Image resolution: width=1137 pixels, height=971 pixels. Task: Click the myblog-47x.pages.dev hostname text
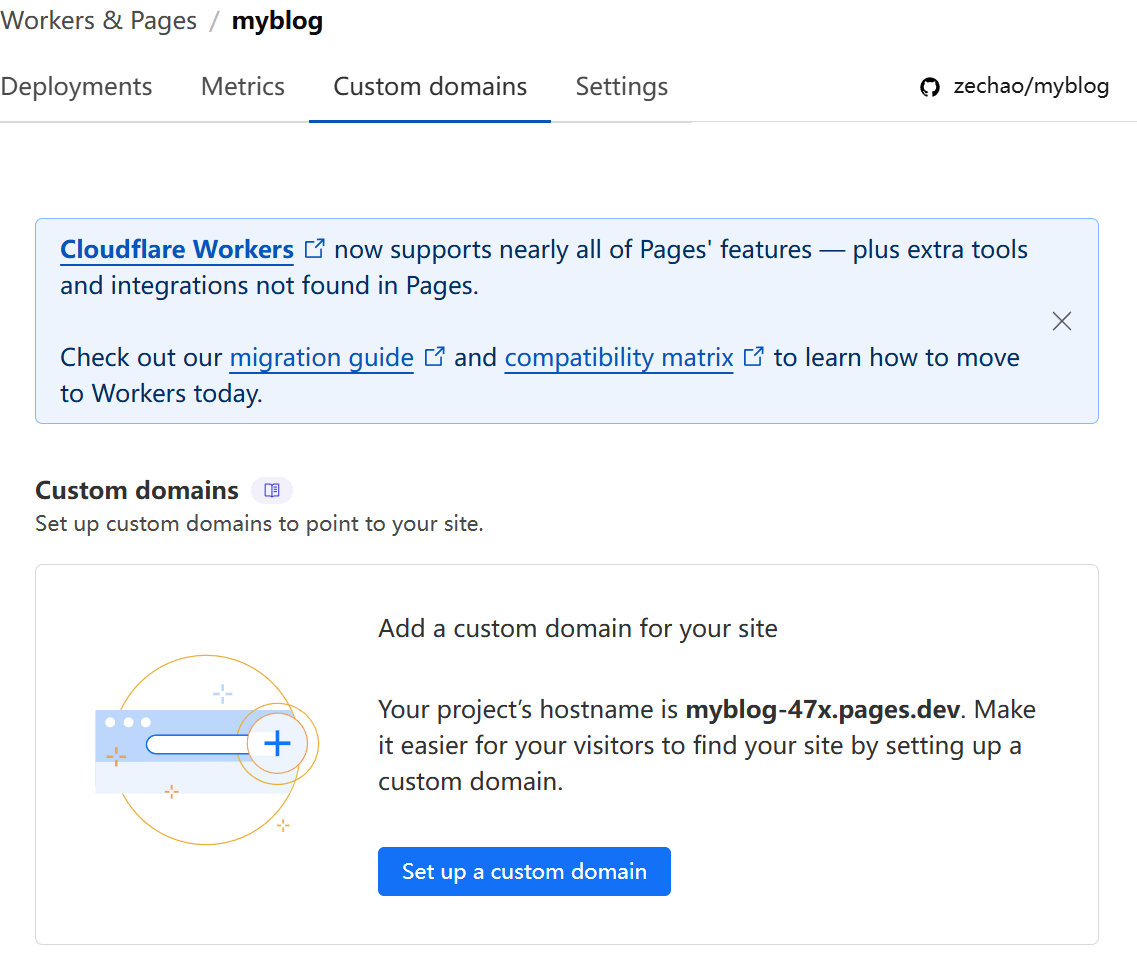[823, 709]
